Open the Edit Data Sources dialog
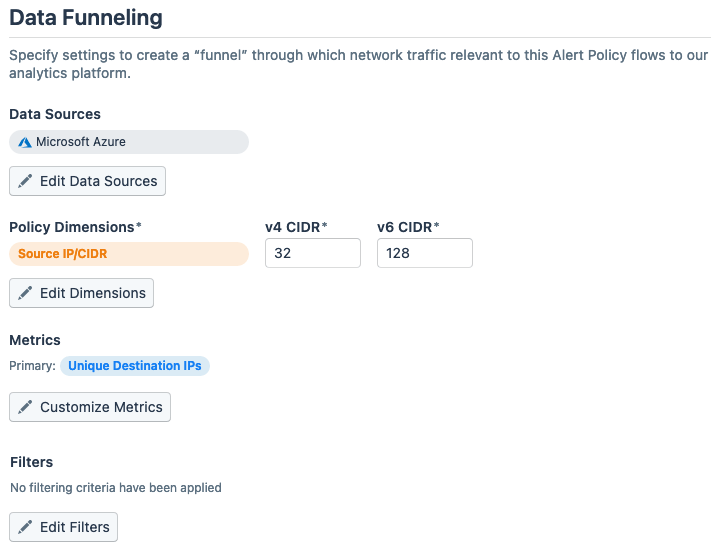This screenshot has width=720, height=551. 87,181
